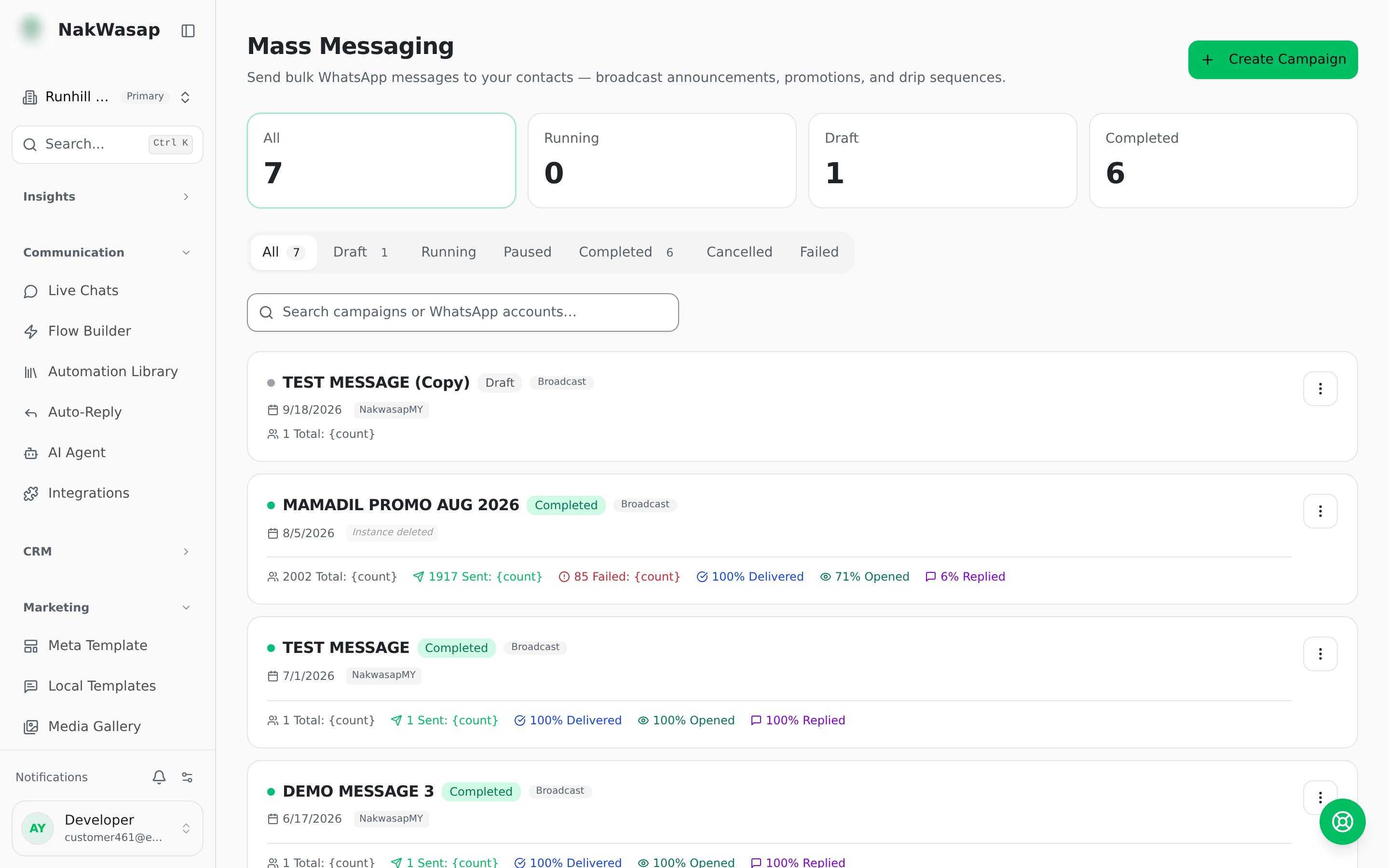The height and width of the screenshot is (868, 1389).
Task: Click the Media Gallery images icon
Action: pyautogui.click(x=31, y=727)
